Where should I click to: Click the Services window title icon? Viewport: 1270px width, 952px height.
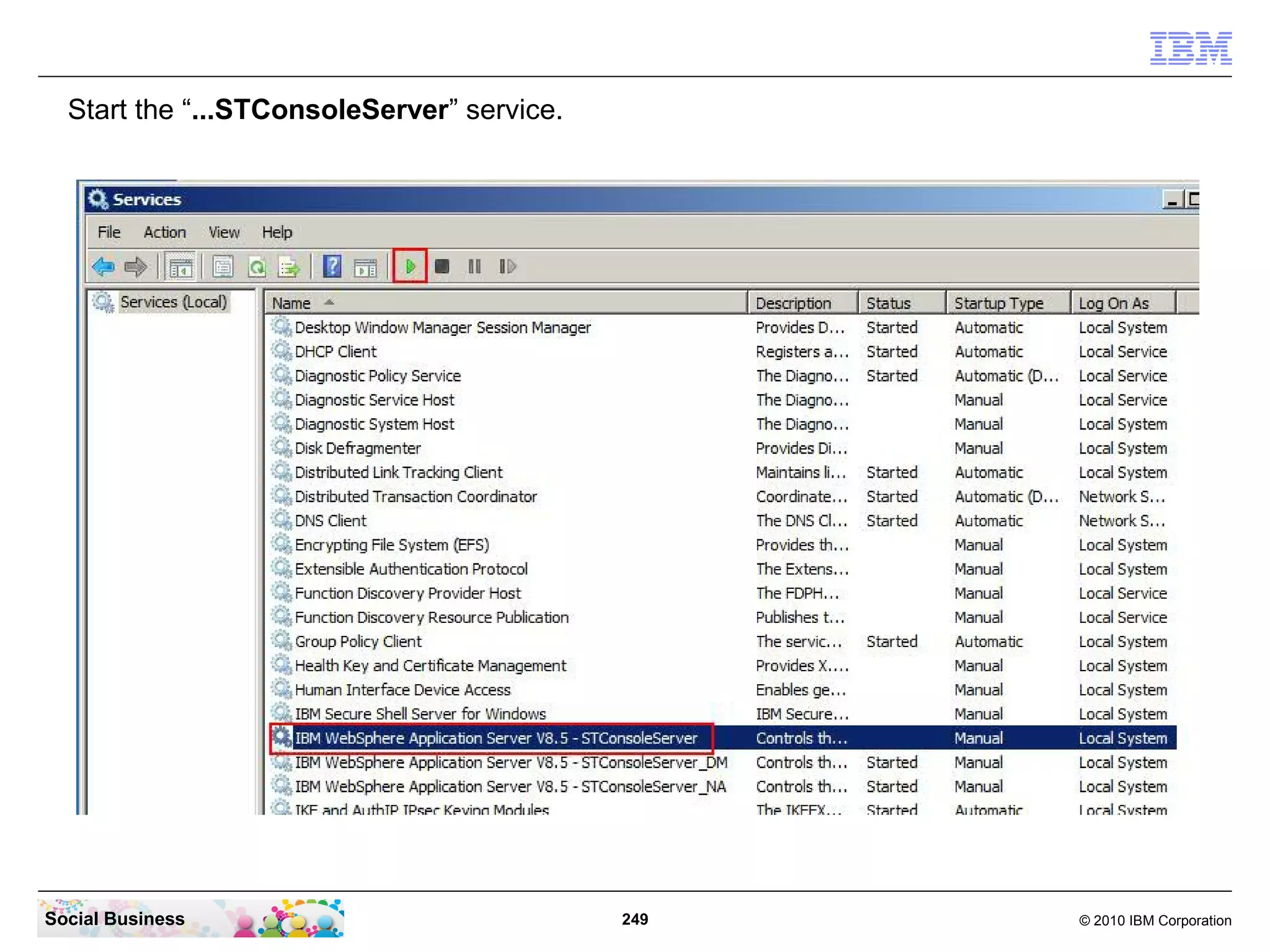tap(98, 199)
